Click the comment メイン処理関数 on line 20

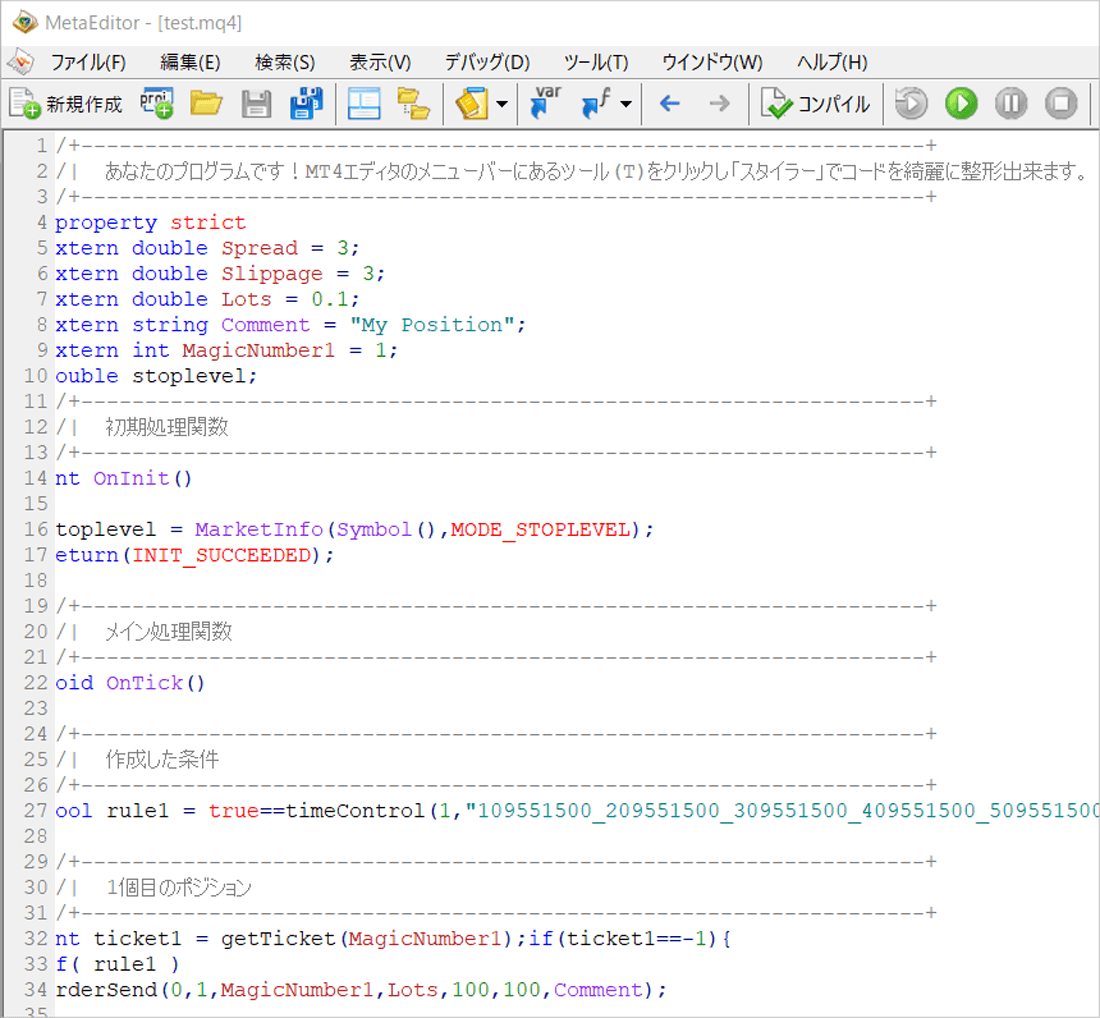point(168,631)
